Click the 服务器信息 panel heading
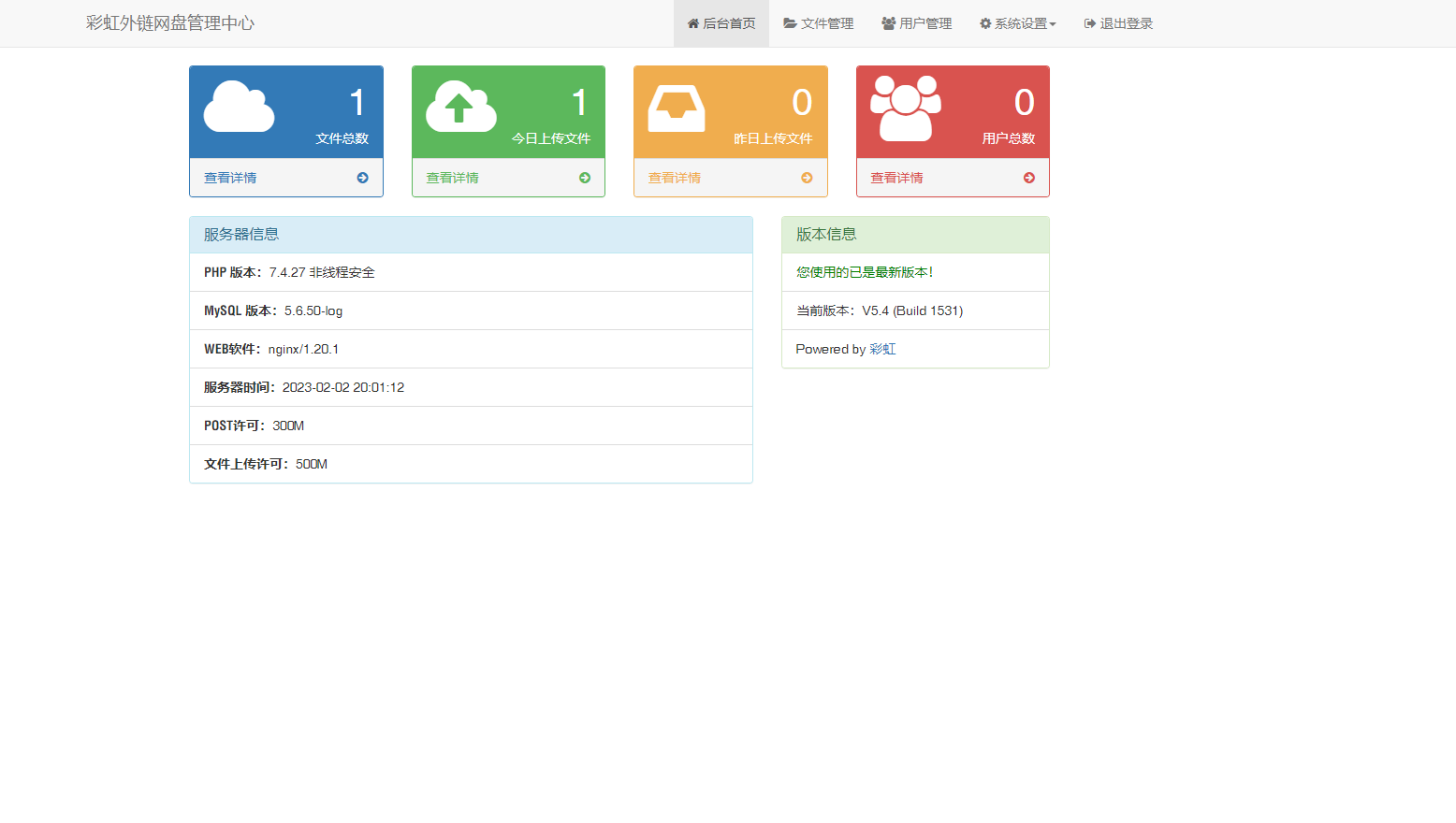The image size is (1456, 823). tap(241, 235)
